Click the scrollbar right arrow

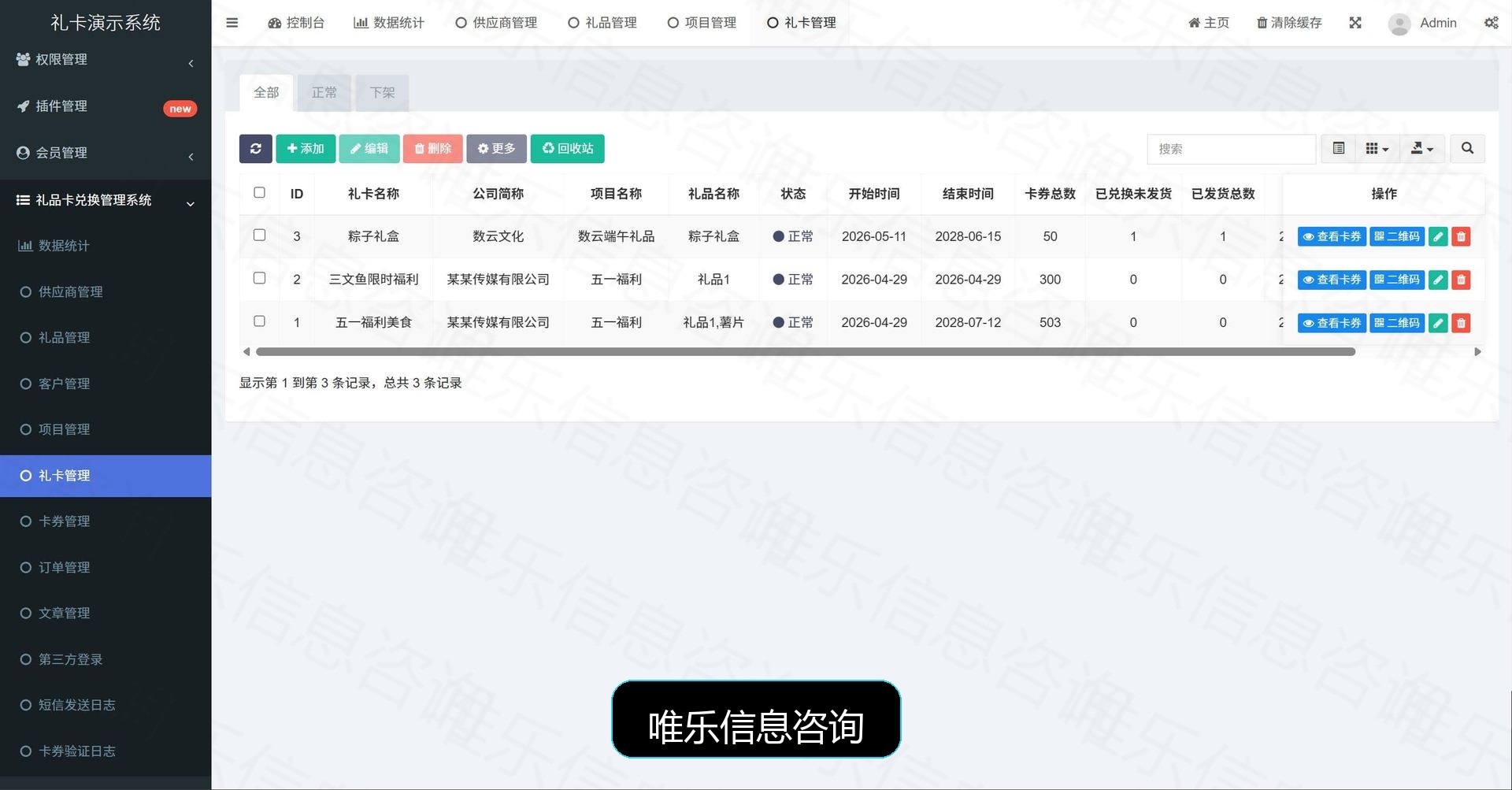coord(1477,352)
